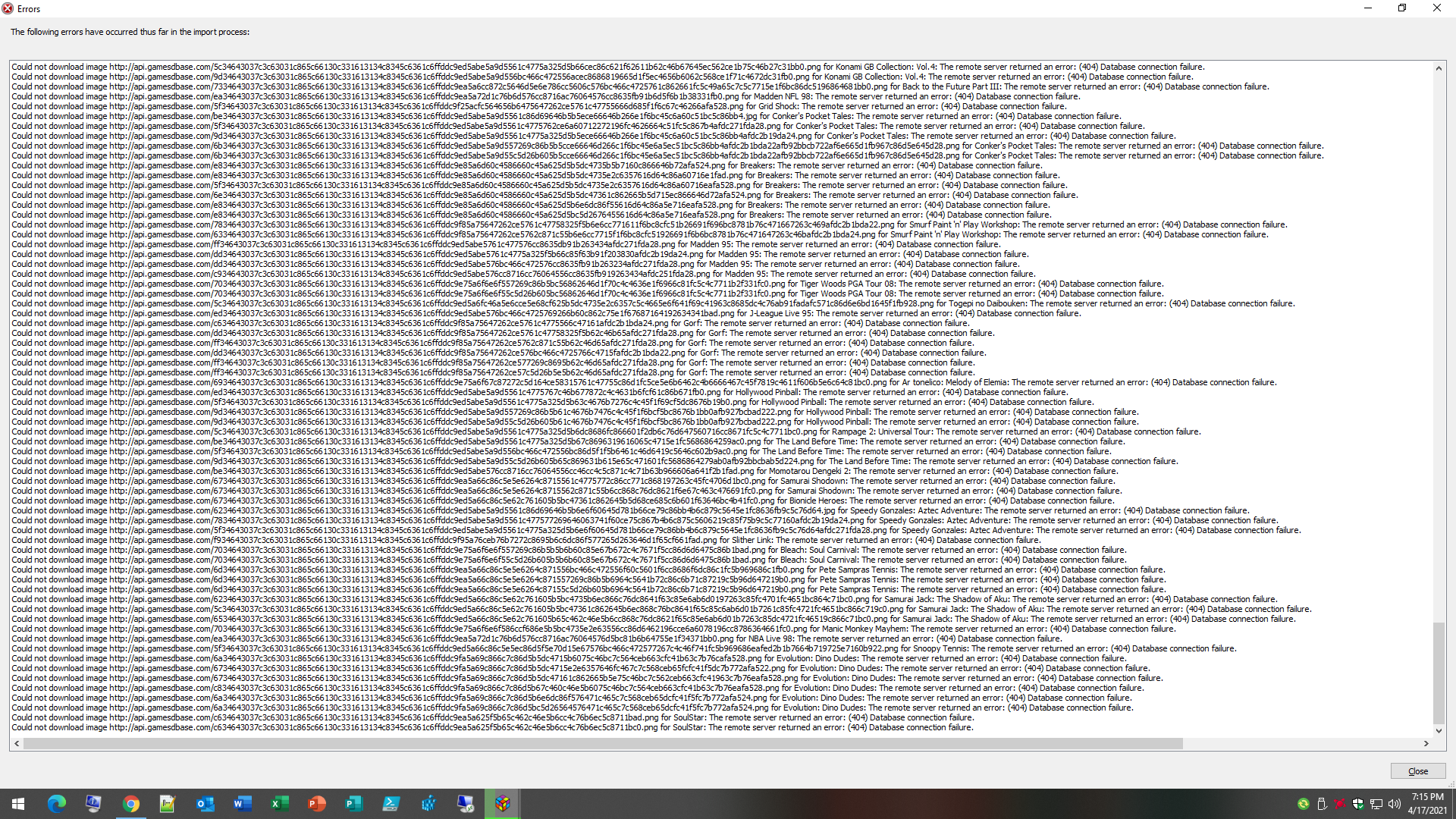The height and width of the screenshot is (819, 1456).
Task: Open the Safely Remove Hardware tray icon
Action: point(1322,804)
